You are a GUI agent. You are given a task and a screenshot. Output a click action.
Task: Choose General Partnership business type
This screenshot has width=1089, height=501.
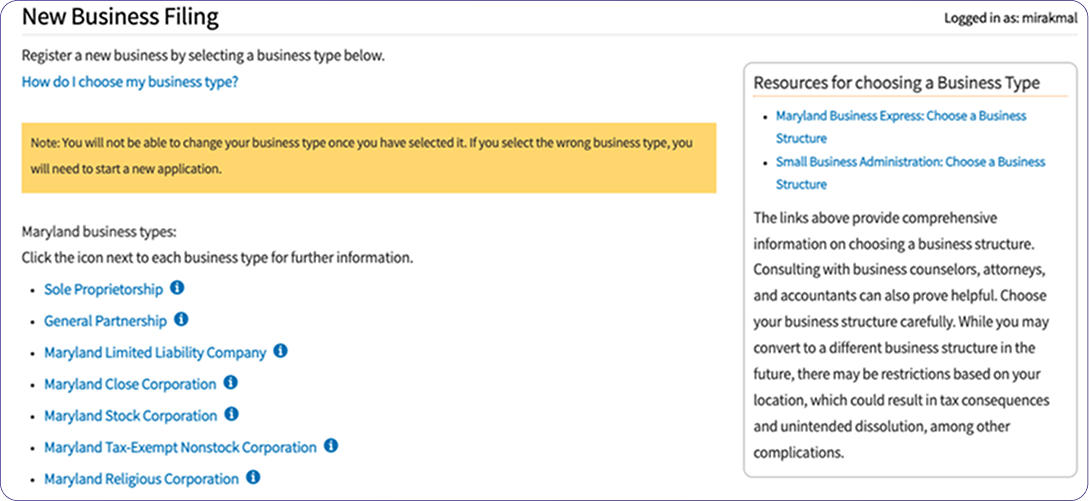[x=106, y=321]
